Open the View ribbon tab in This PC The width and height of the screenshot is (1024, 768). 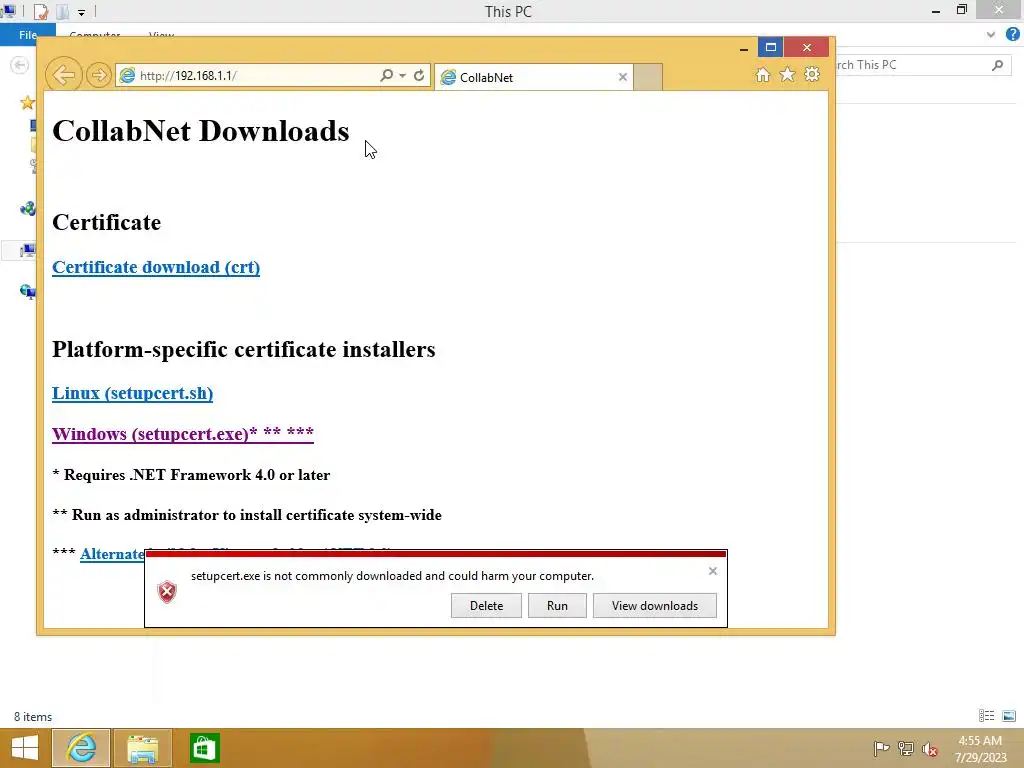161,35
